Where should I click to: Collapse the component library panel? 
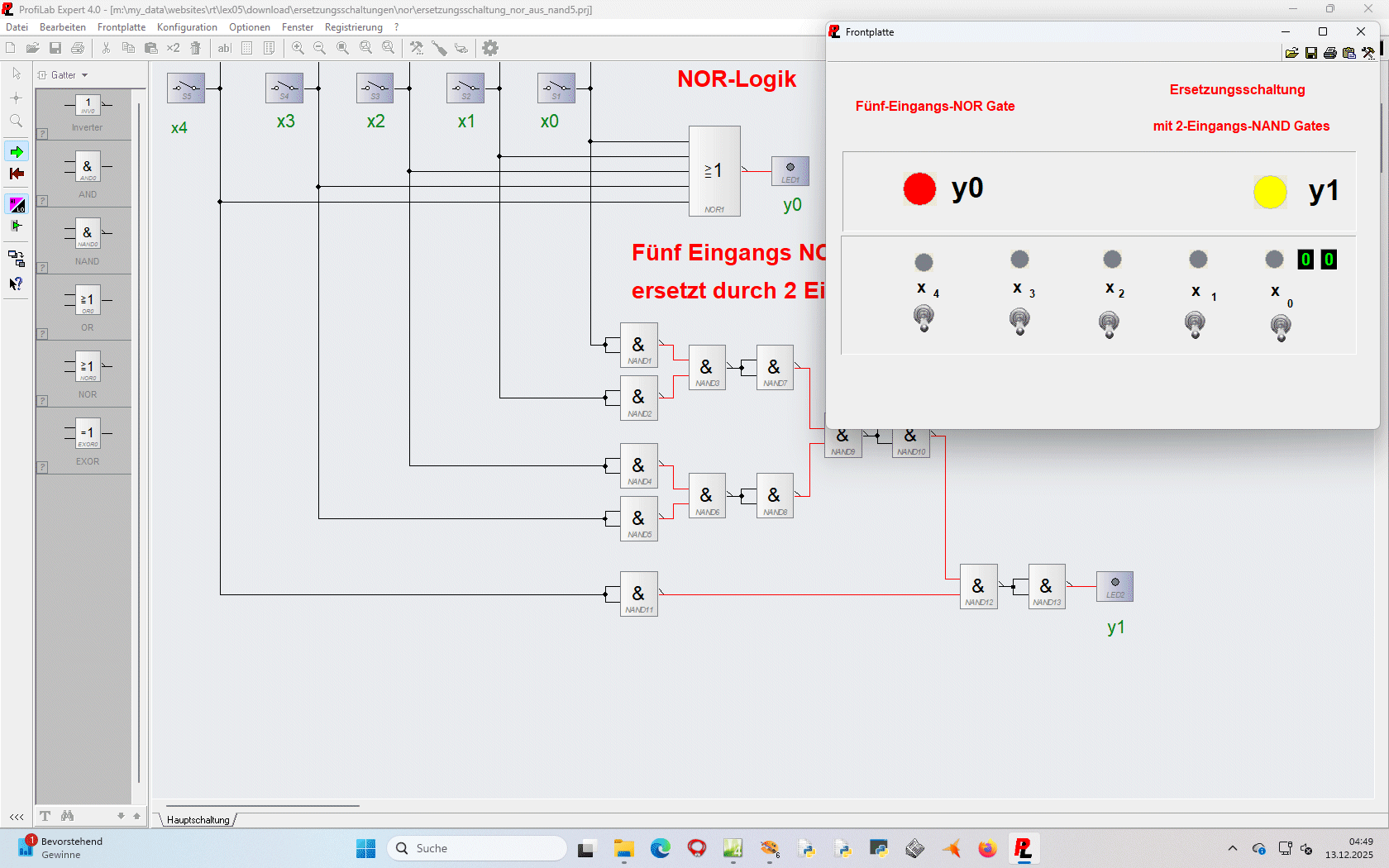(17, 817)
